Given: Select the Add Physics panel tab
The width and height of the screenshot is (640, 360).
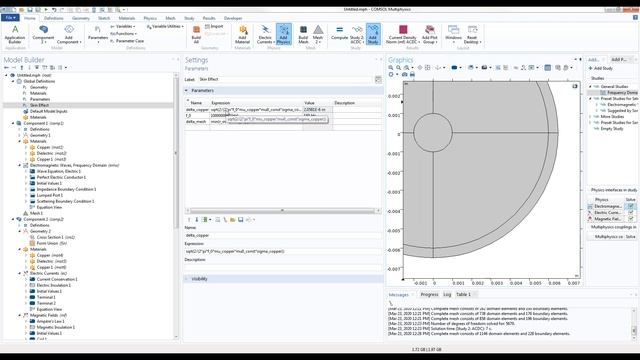Looking at the screenshot, I should (x=619, y=60).
